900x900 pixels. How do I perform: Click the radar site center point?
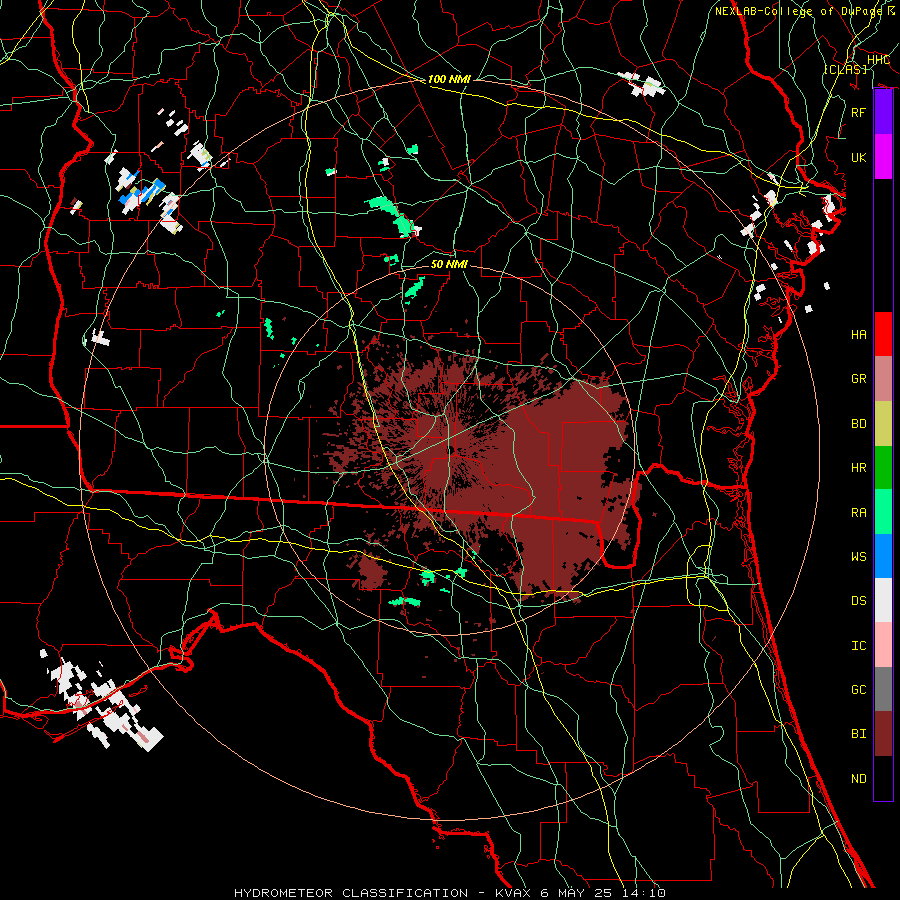[451, 449]
